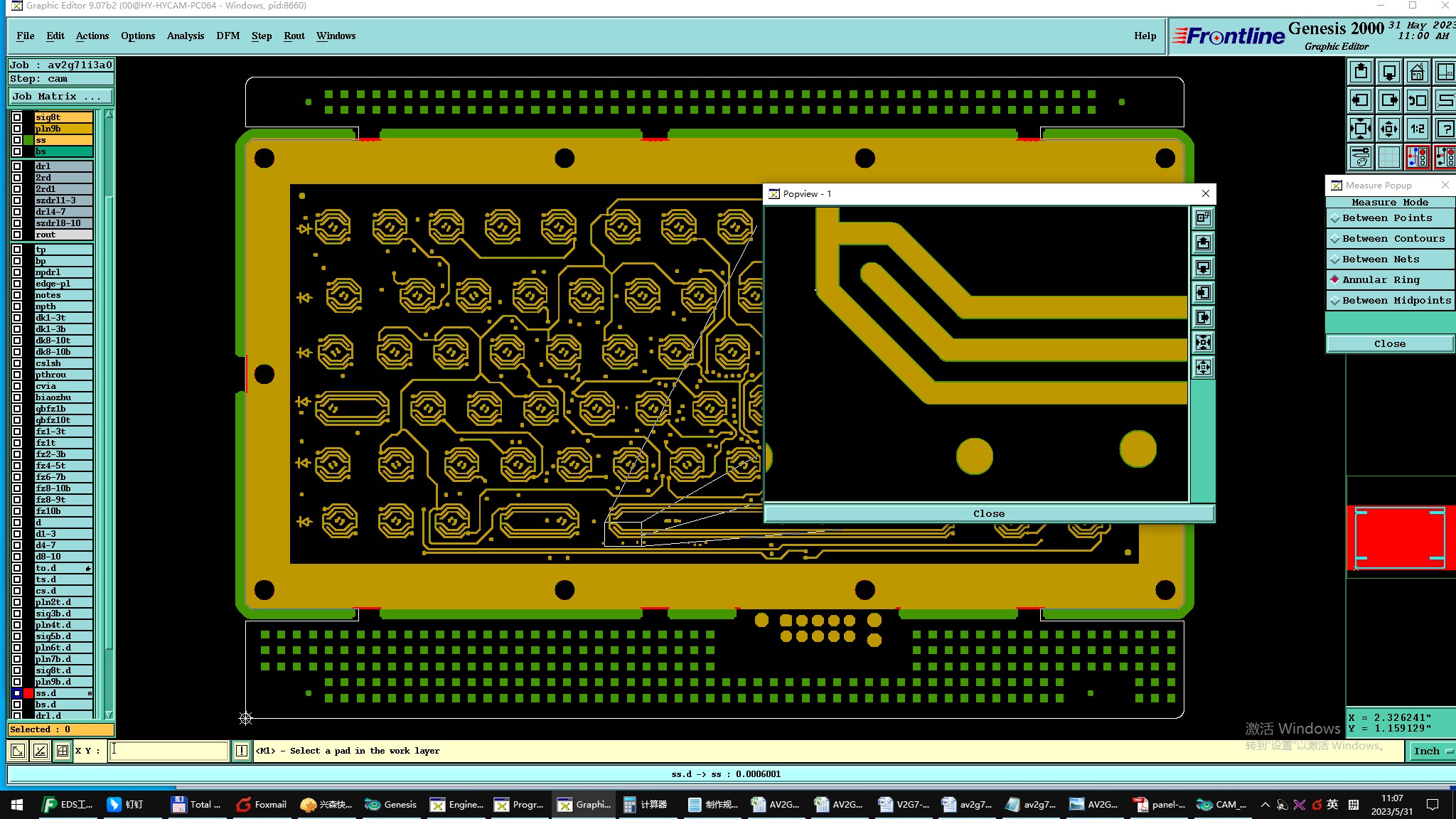Image resolution: width=1456 pixels, height=819 pixels.
Task: Click the pan down icon in main toolbar
Action: pyautogui.click(x=1389, y=72)
